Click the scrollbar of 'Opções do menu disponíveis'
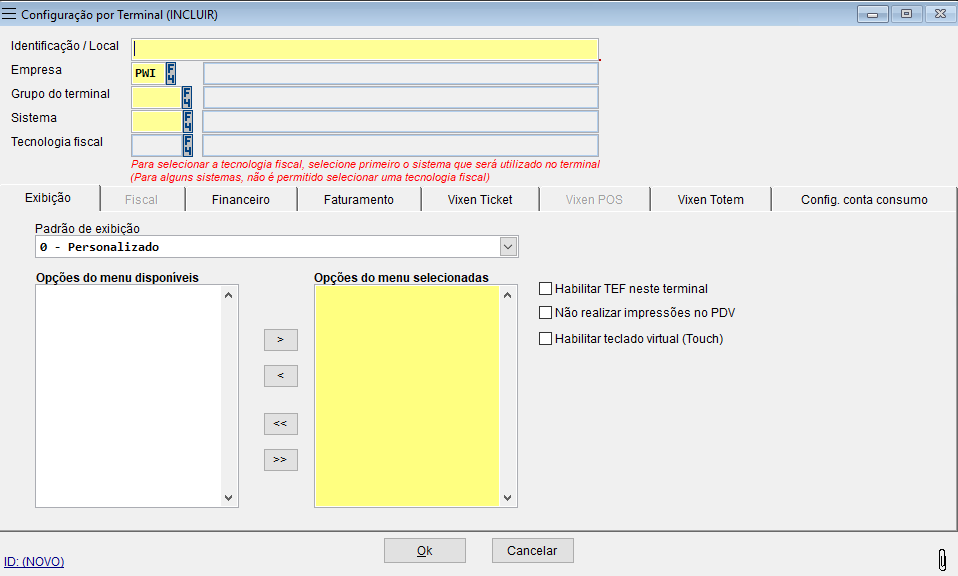Screen dimensions: 958x576 230,395
